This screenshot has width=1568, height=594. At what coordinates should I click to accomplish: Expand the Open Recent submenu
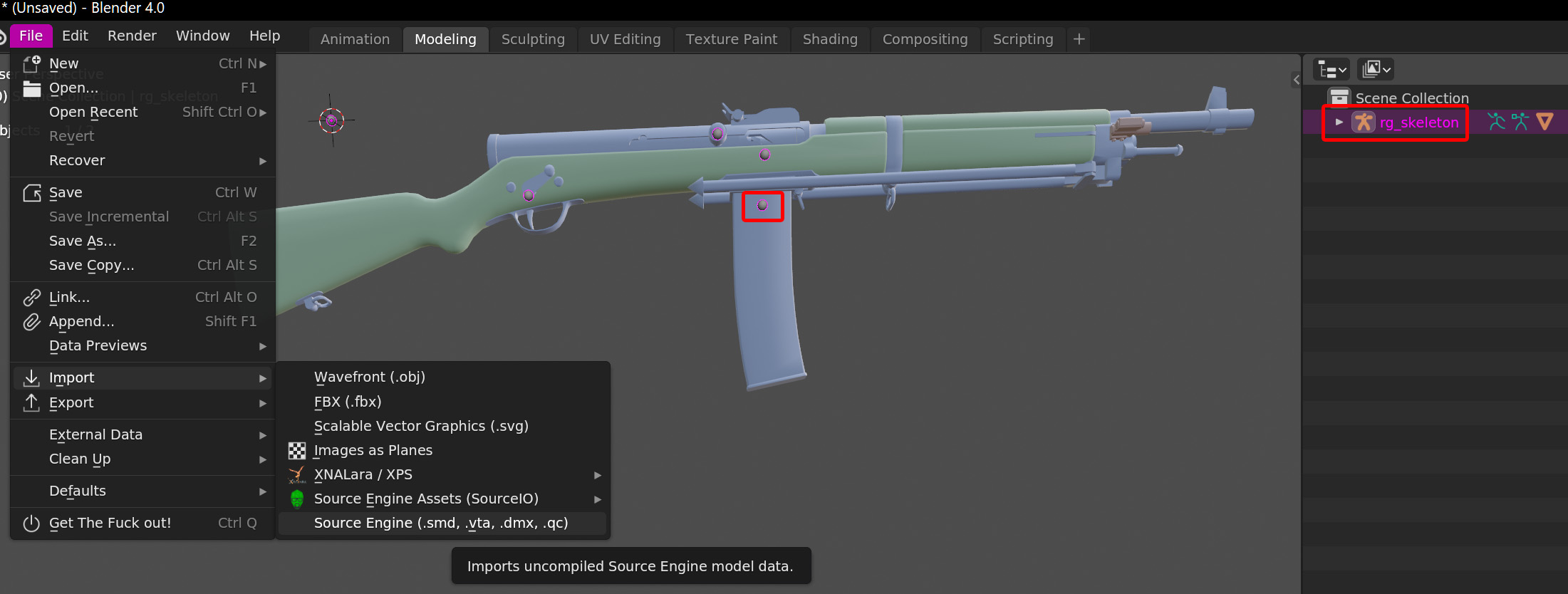tap(142, 113)
